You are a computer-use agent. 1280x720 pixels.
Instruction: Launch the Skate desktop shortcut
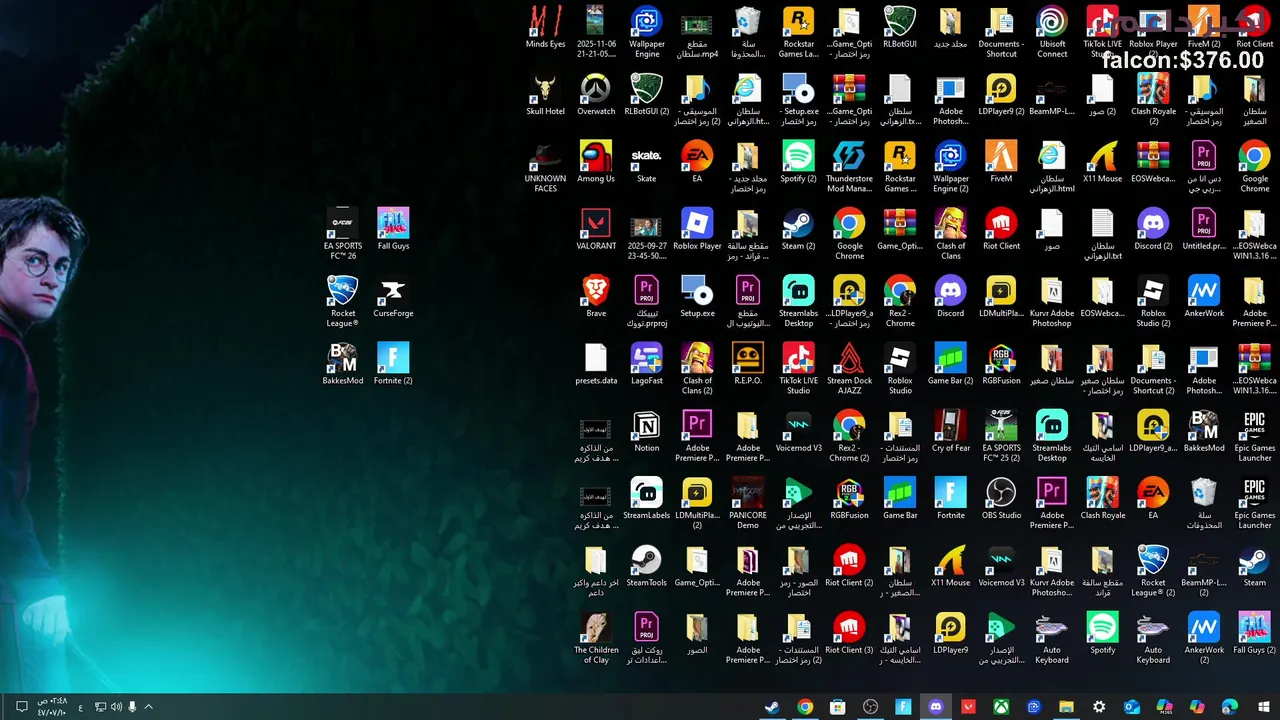(x=646, y=162)
